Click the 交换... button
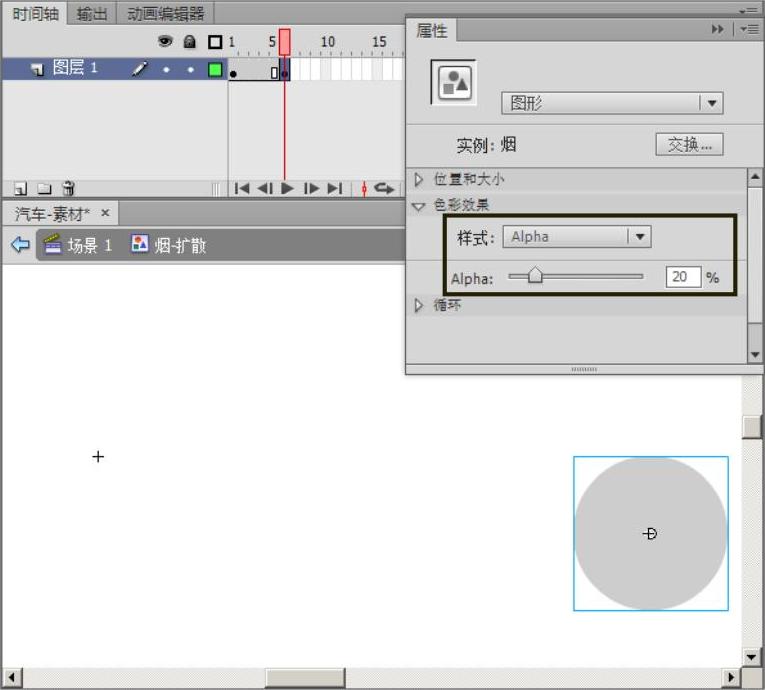 (689, 144)
